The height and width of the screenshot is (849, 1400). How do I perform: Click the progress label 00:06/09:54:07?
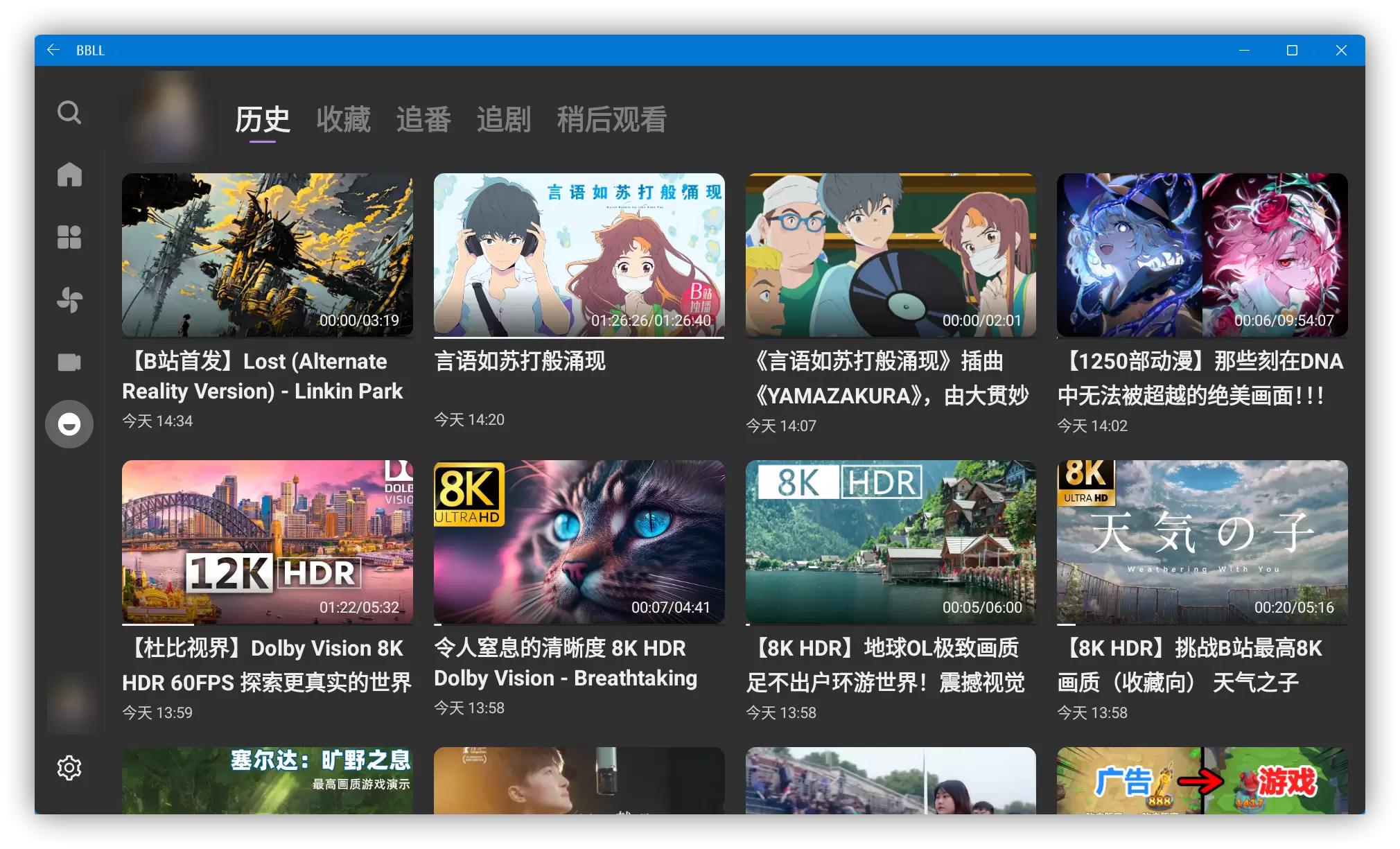click(1284, 320)
